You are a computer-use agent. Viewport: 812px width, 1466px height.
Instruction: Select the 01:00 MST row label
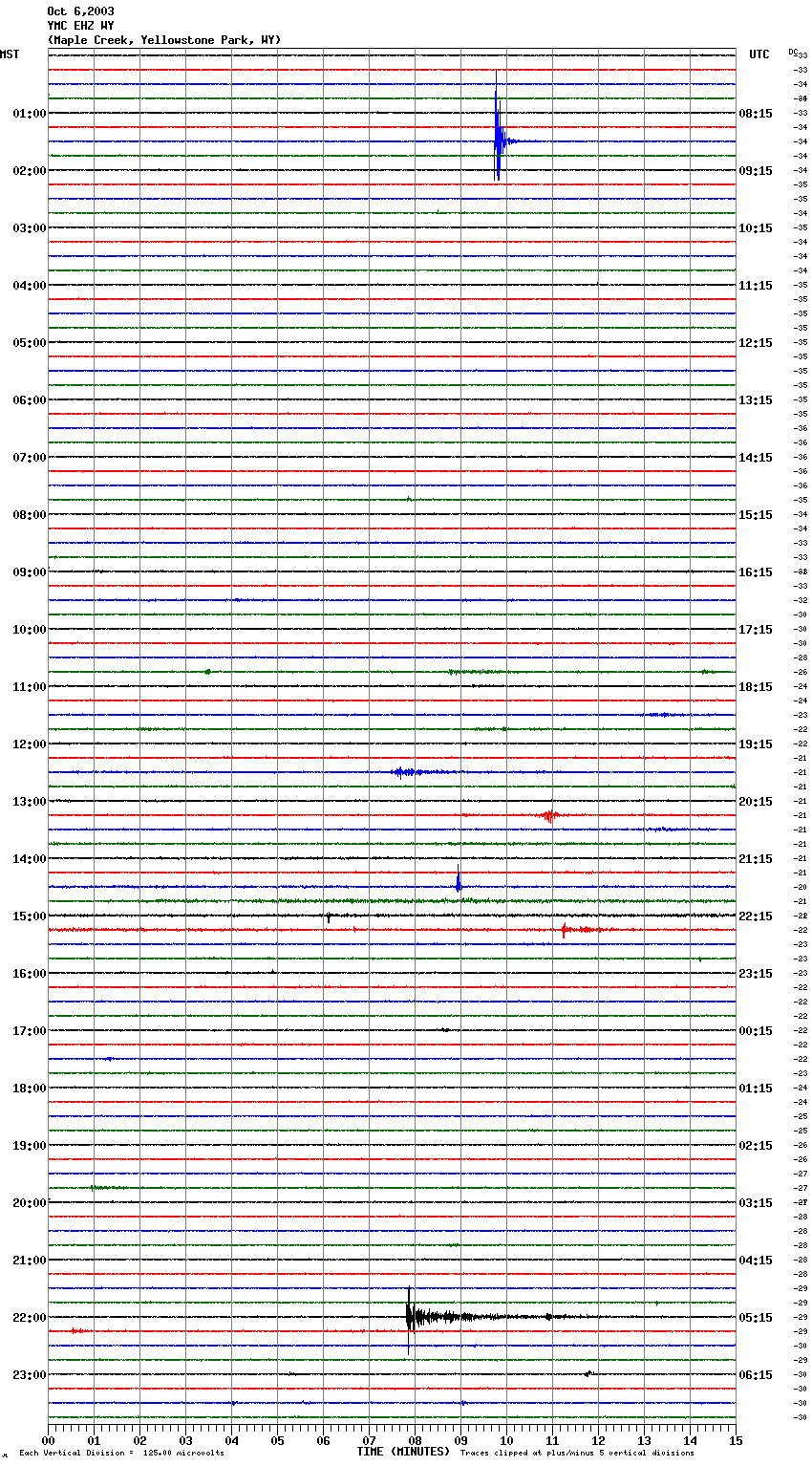29,114
